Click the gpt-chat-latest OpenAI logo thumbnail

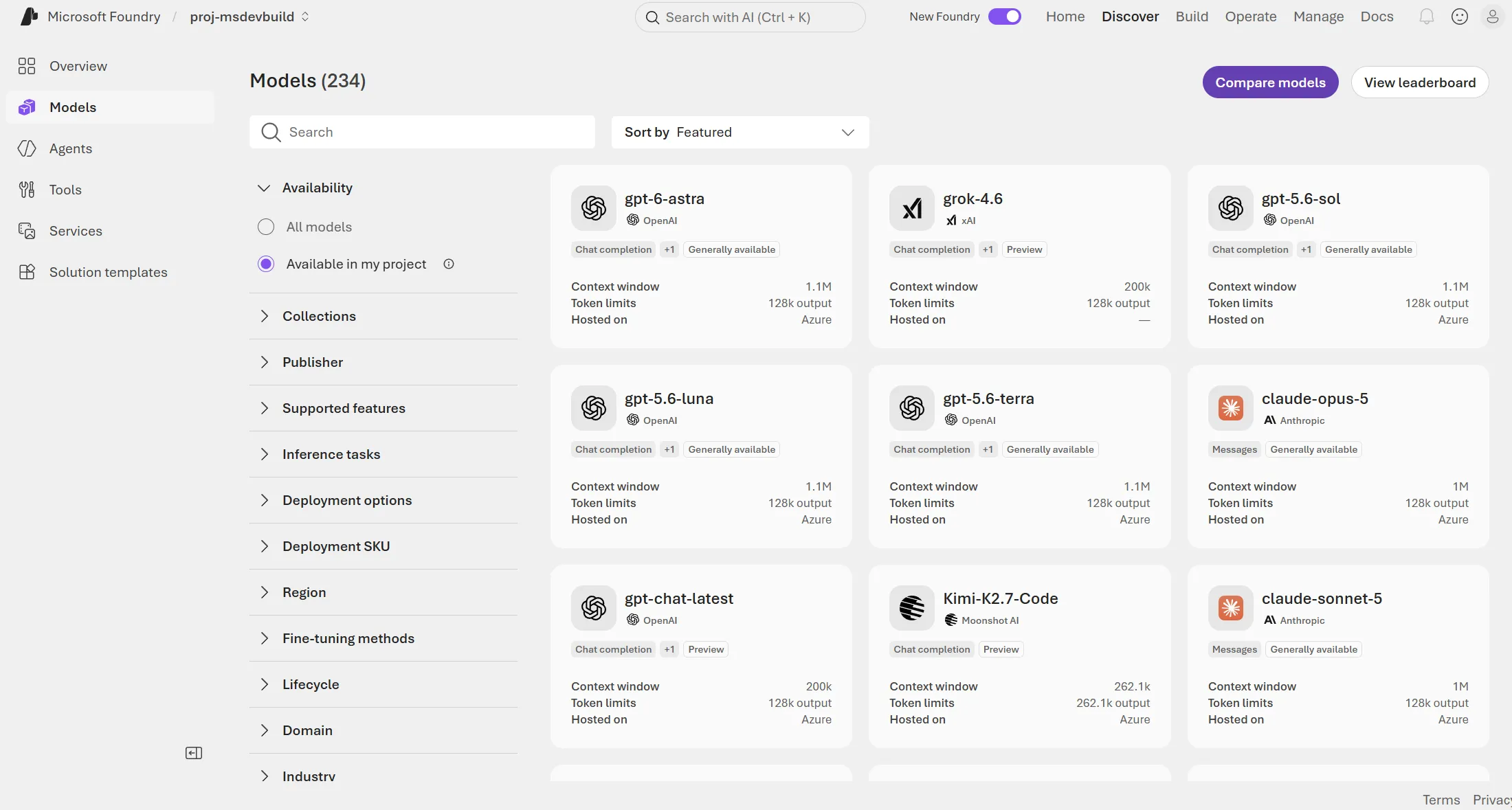pyautogui.click(x=594, y=607)
